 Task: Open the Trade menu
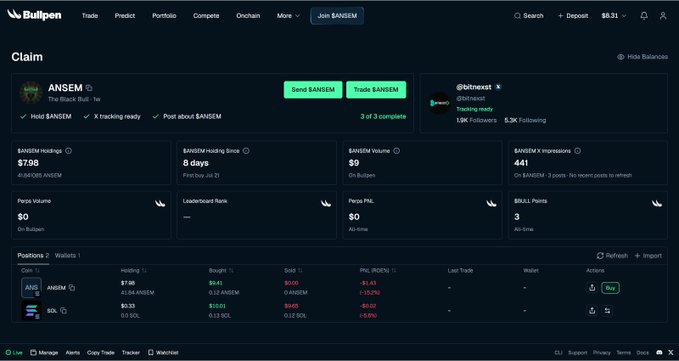90,16
